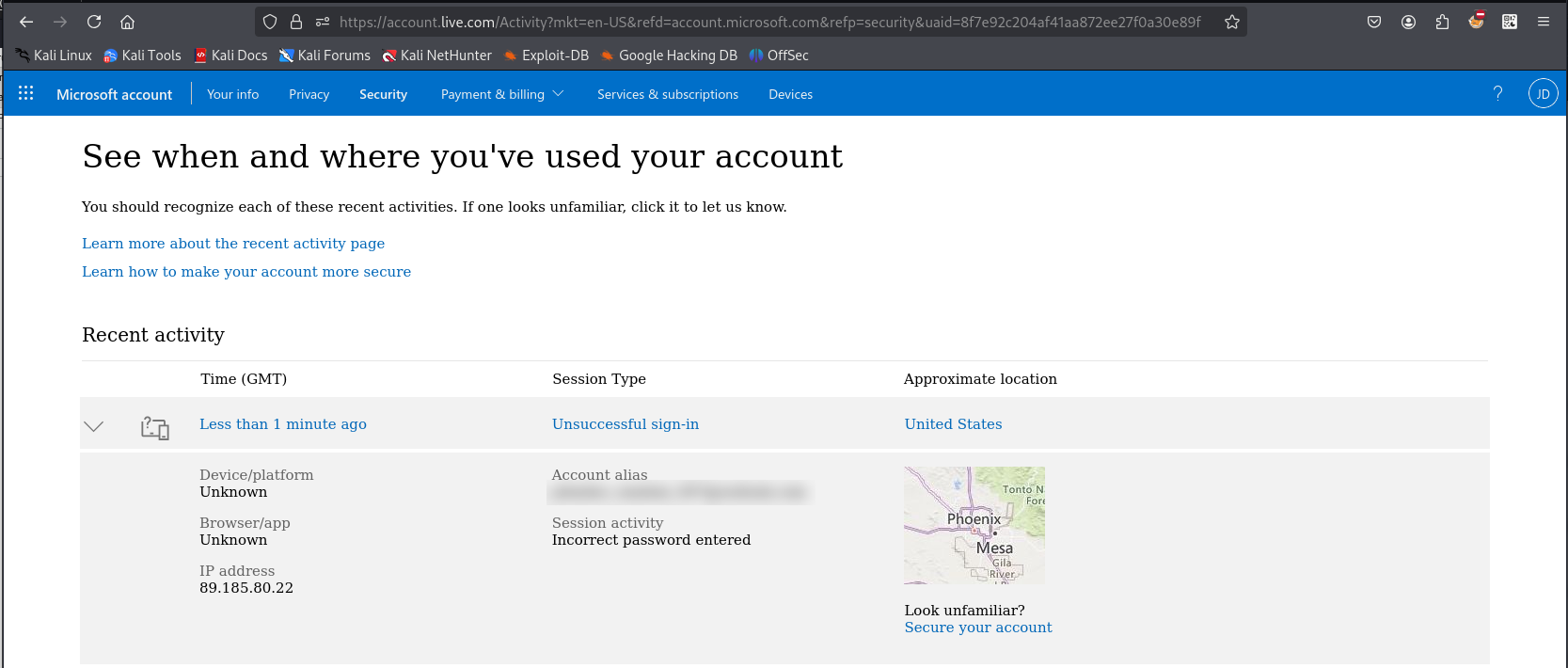Image resolution: width=1568 pixels, height=668 pixels.
Task: Click the device icon in the activity row
Action: pos(155,427)
